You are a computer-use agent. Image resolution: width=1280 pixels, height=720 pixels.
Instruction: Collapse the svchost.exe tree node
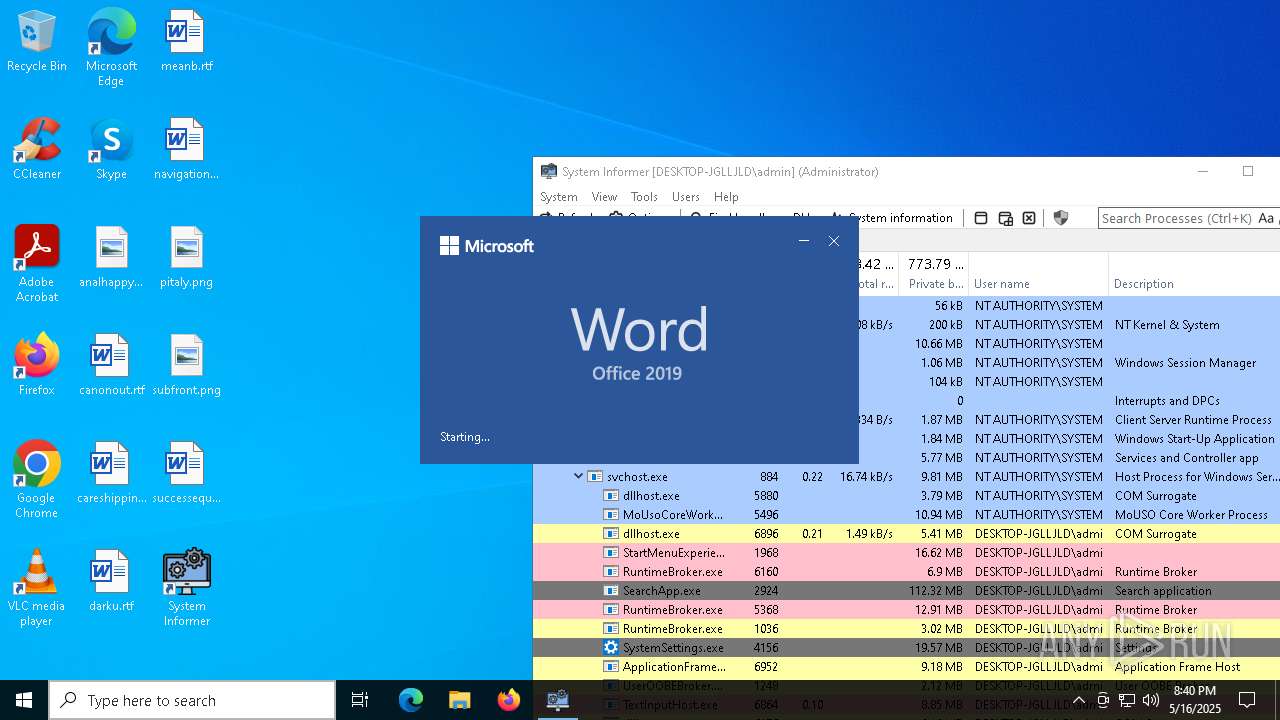point(578,477)
